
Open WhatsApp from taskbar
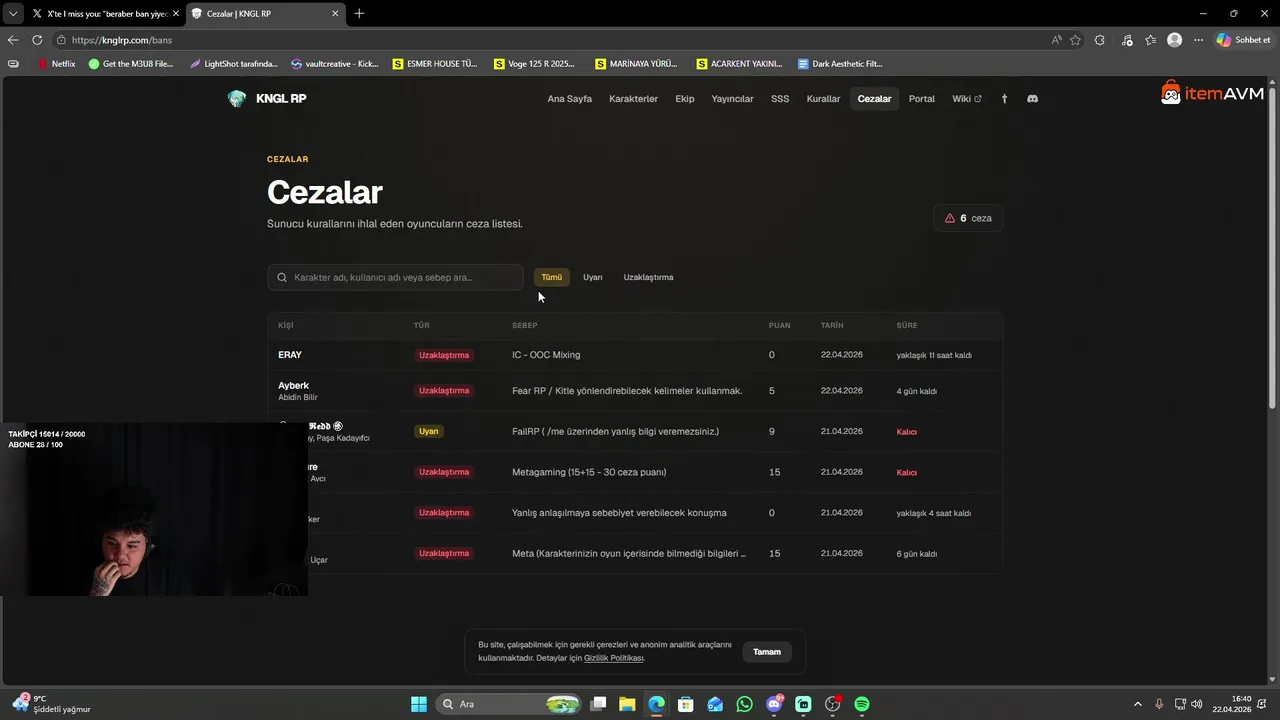click(x=744, y=704)
